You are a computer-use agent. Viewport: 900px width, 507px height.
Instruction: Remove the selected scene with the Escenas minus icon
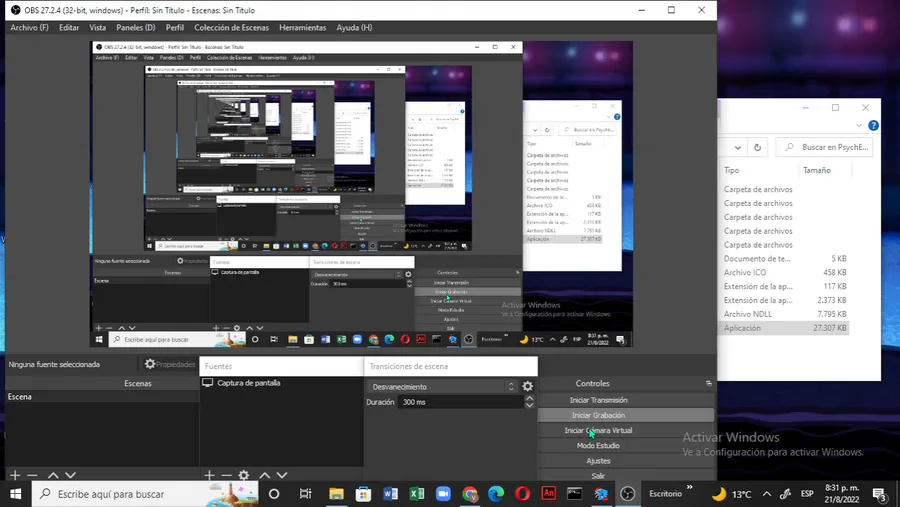32,475
